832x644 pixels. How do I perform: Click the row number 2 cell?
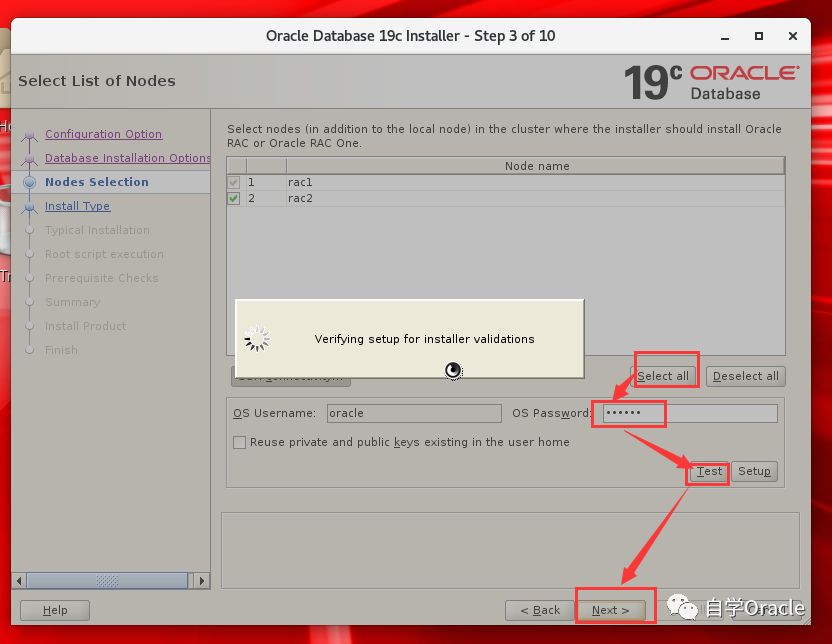(x=266, y=198)
